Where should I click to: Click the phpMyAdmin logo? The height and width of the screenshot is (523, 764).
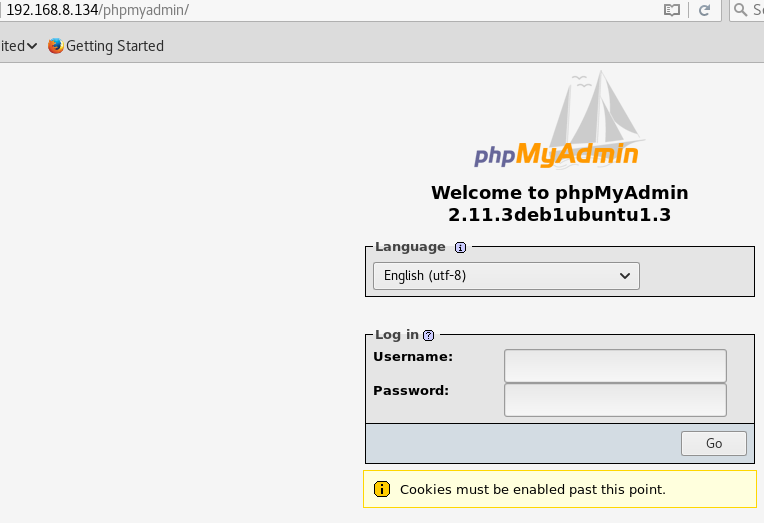pyautogui.click(x=559, y=120)
